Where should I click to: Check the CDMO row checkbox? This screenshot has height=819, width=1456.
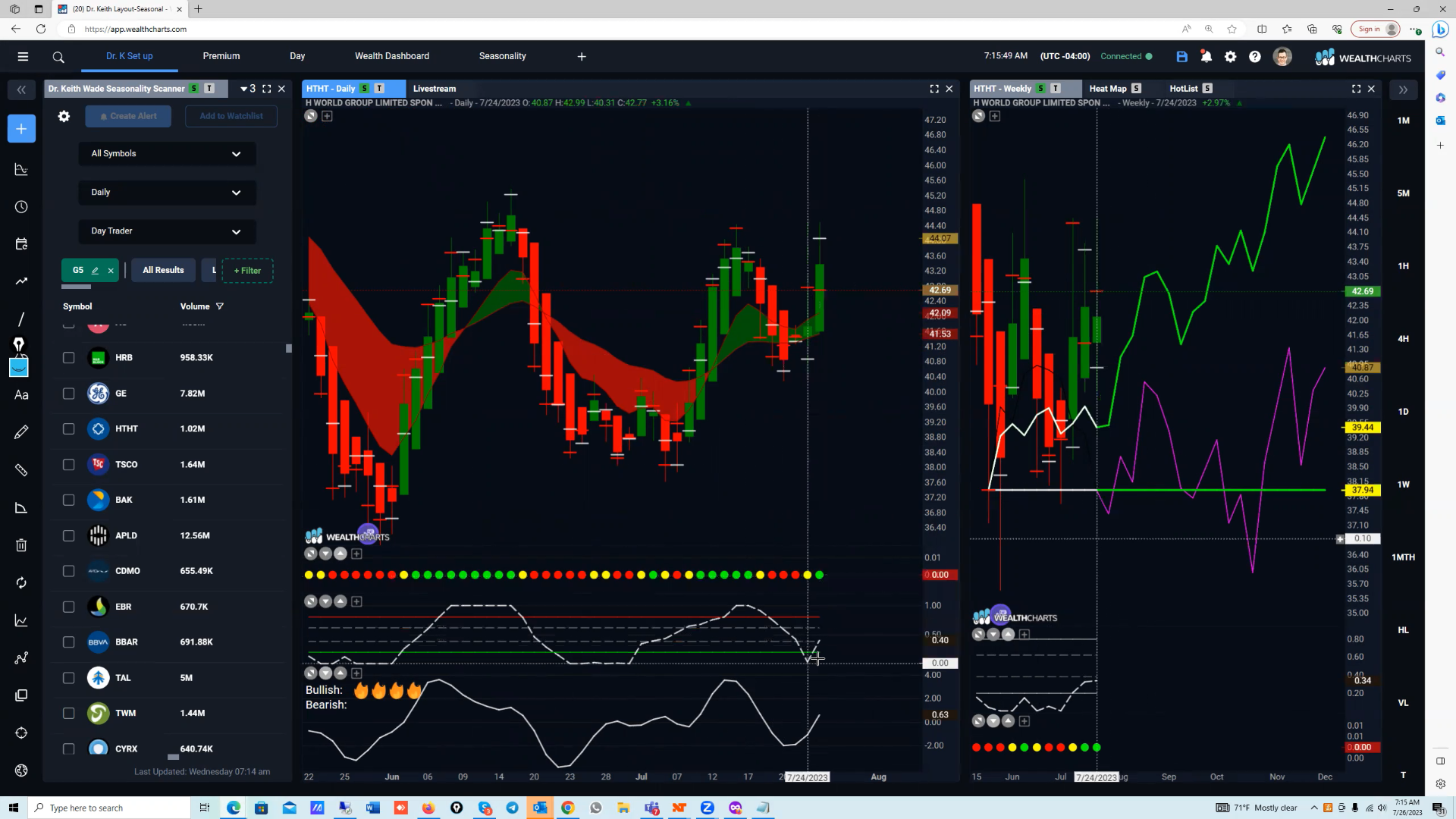(68, 571)
